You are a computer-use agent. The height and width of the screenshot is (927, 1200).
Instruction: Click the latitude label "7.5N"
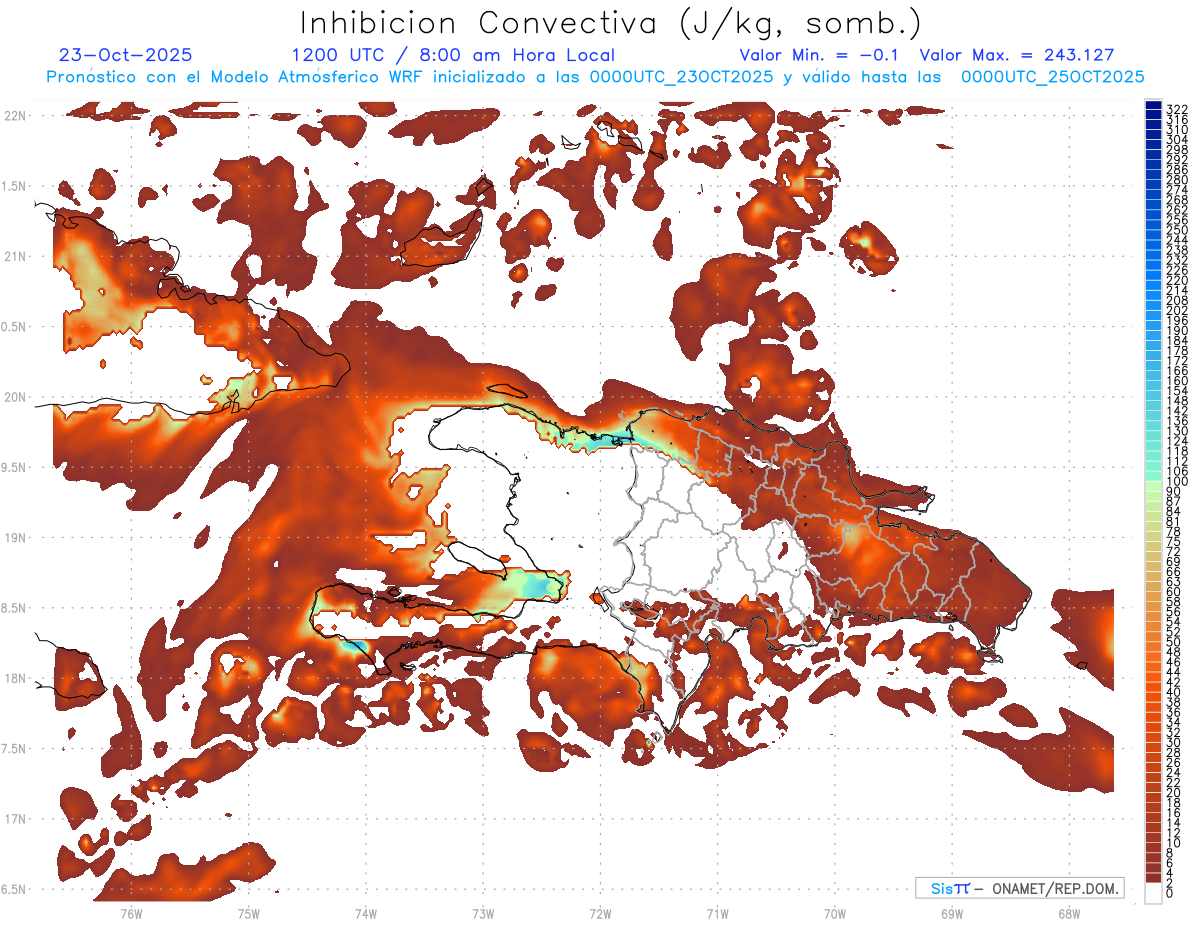(14, 748)
